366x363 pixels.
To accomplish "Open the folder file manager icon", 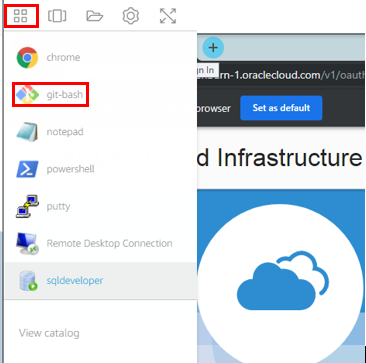I will tap(95, 16).
